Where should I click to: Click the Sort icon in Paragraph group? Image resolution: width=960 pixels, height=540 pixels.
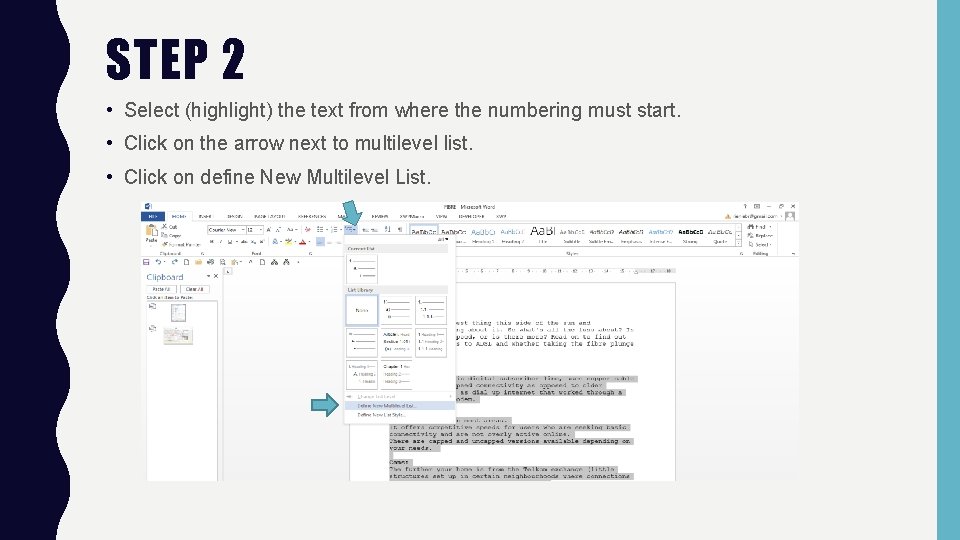[x=388, y=230]
